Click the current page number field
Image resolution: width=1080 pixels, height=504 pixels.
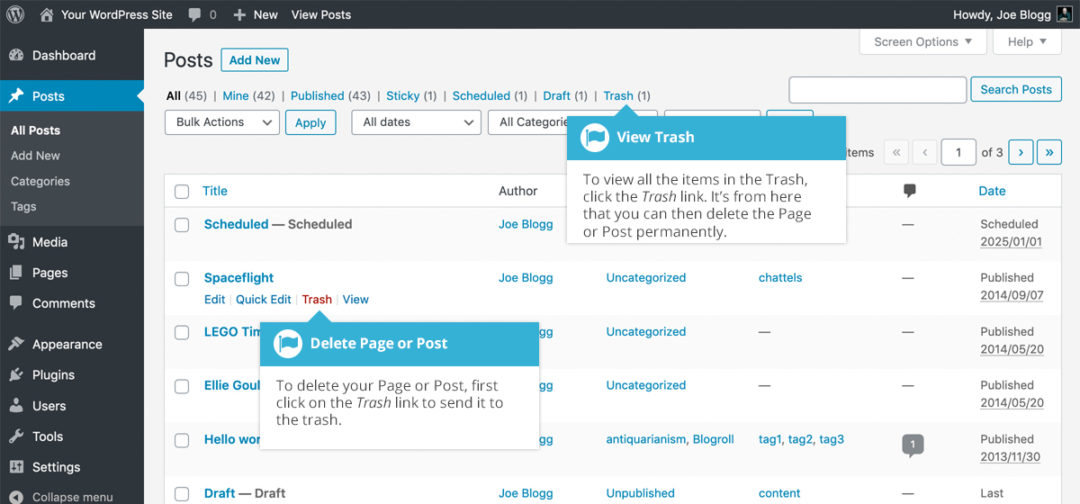coord(958,152)
